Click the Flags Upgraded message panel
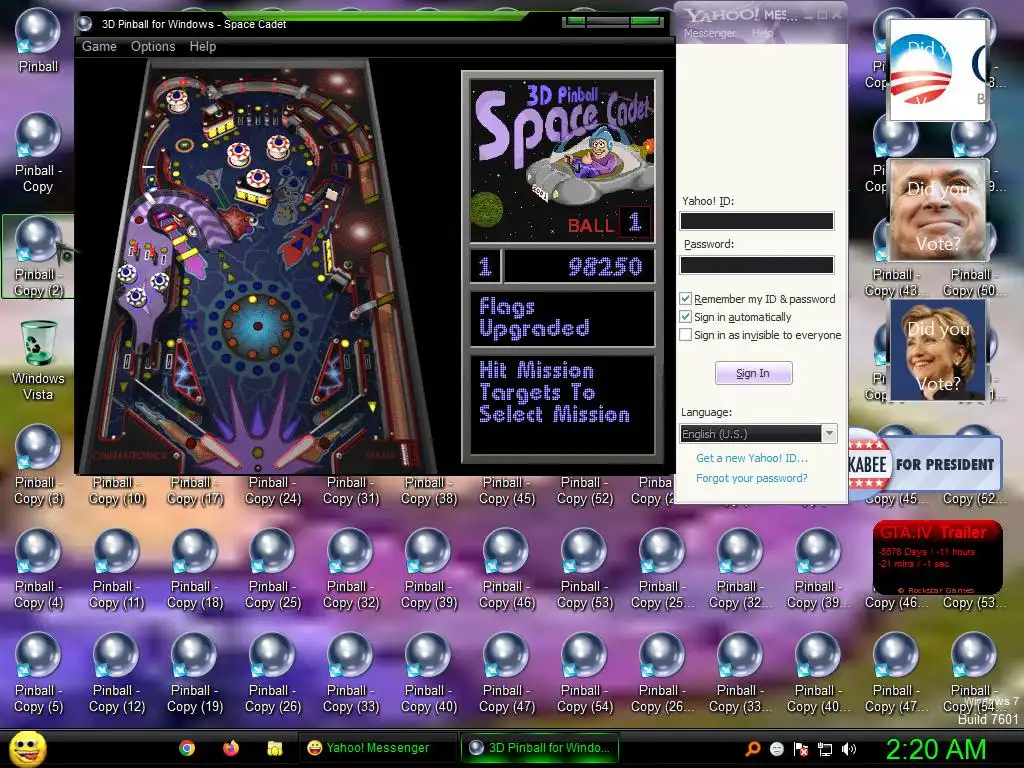This screenshot has height=768, width=1024. point(563,318)
